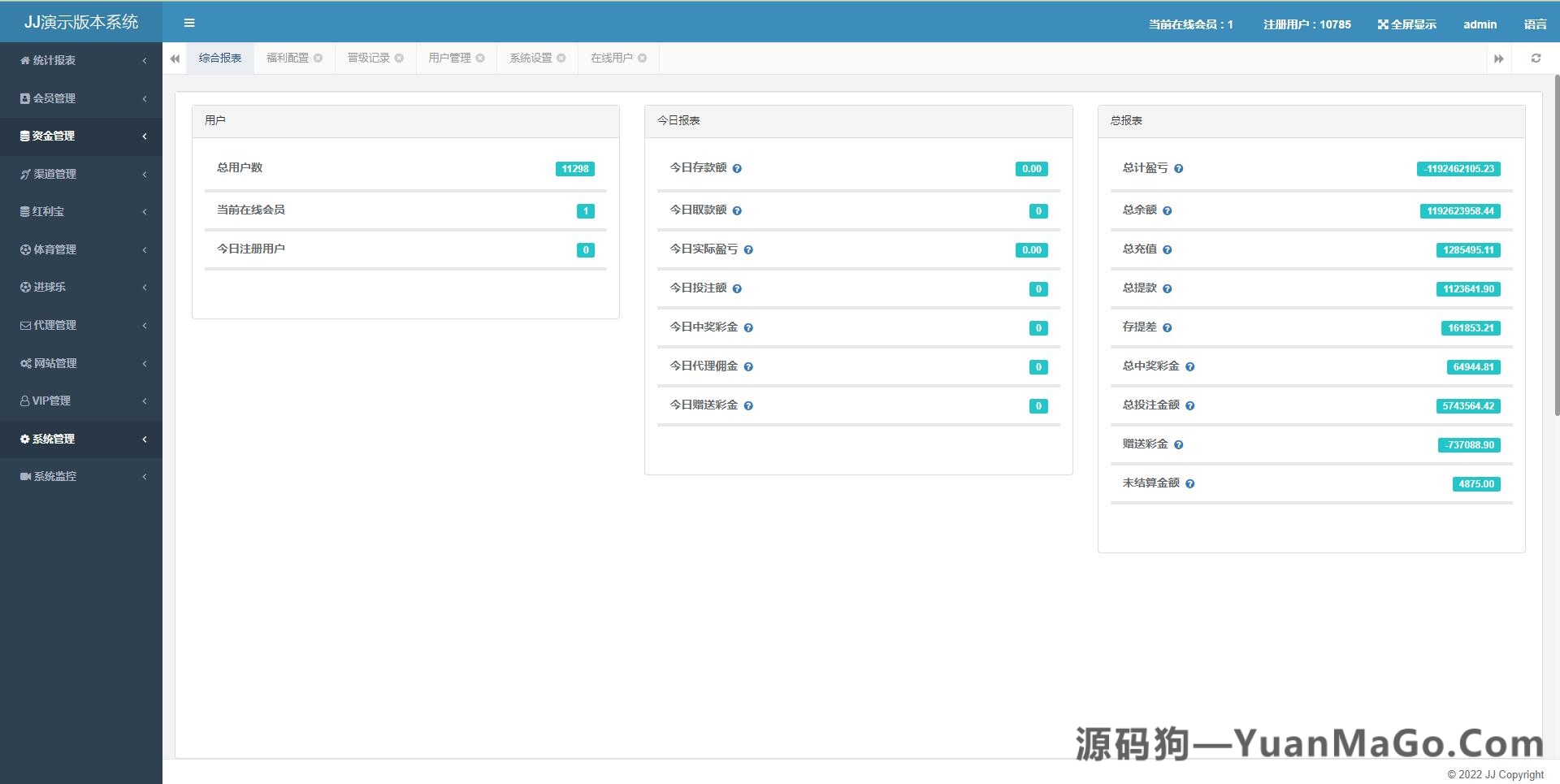Switch to the 用户管理 tab
Screen dimensions: 1560x784
point(448,58)
